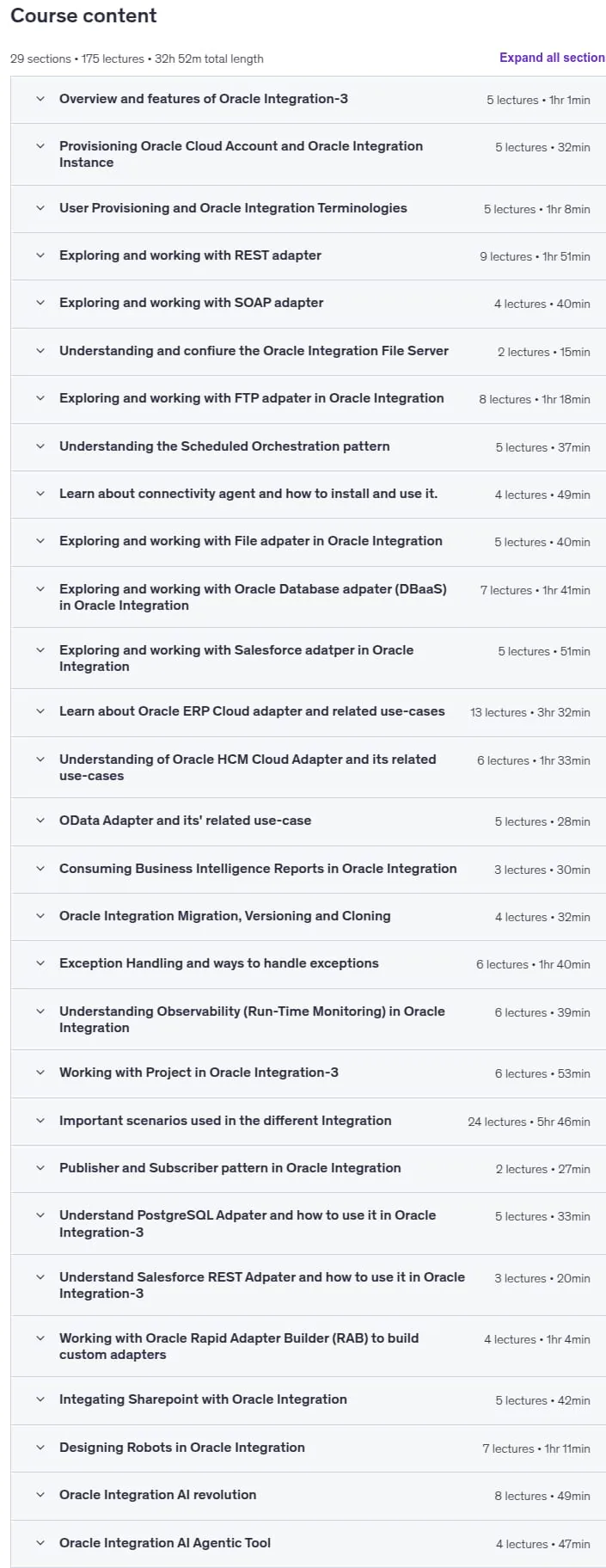This screenshot has width=606, height=1568.
Task: Expand Business Intelligence Reports section chevron
Action: pyautogui.click(x=40, y=869)
